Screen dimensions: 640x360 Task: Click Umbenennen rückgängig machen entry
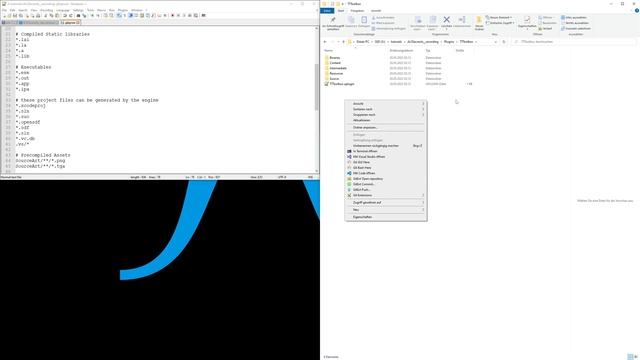[x=385, y=146]
